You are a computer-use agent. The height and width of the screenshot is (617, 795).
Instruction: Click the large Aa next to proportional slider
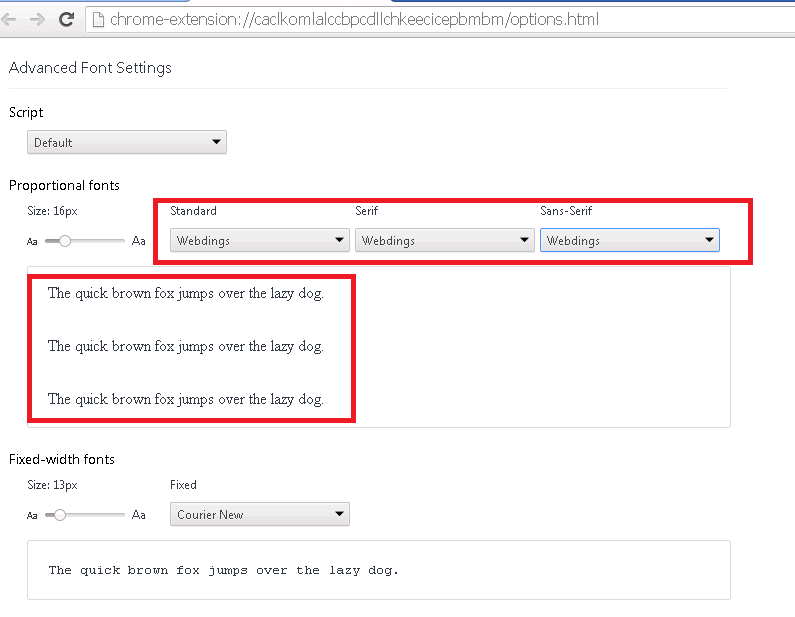tap(138, 241)
